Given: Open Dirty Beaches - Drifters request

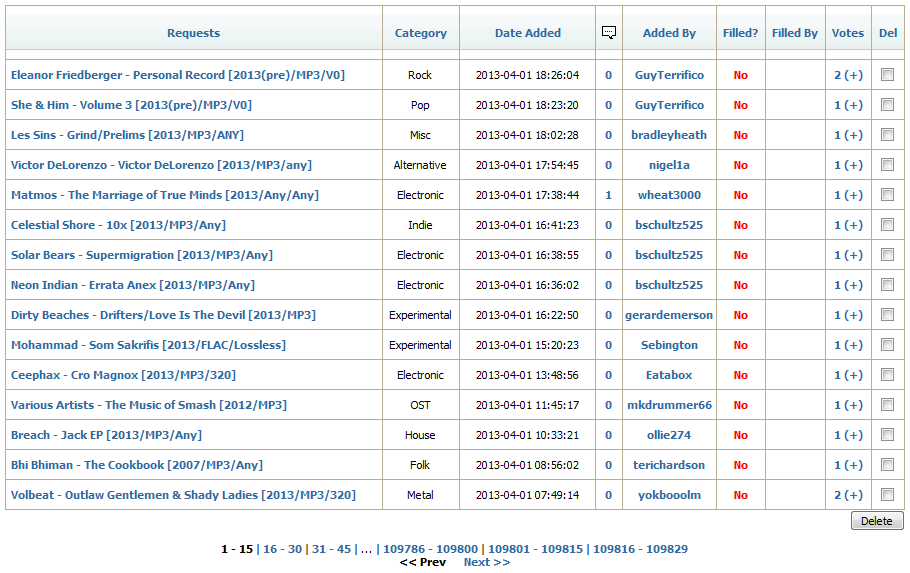Looking at the screenshot, I should [x=163, y=315].
